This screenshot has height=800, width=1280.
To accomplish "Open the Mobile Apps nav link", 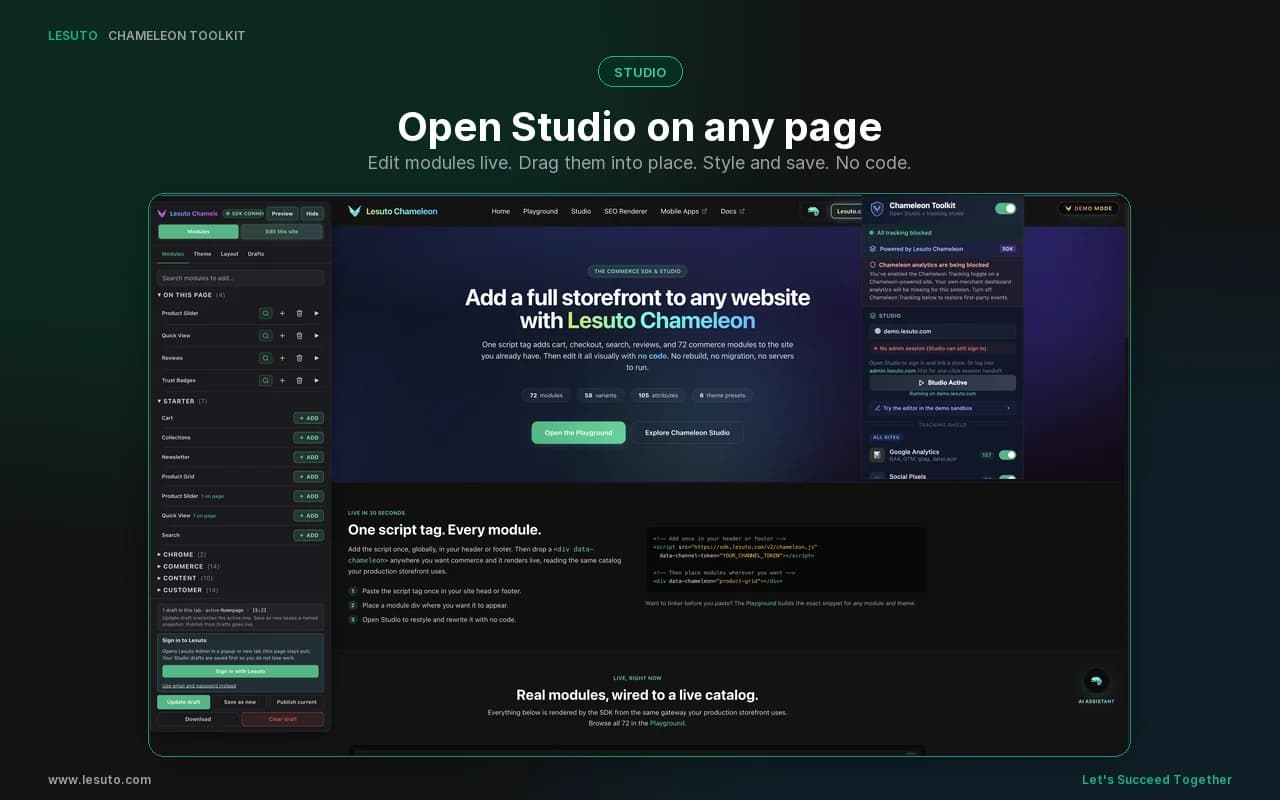I will (684, 211).
